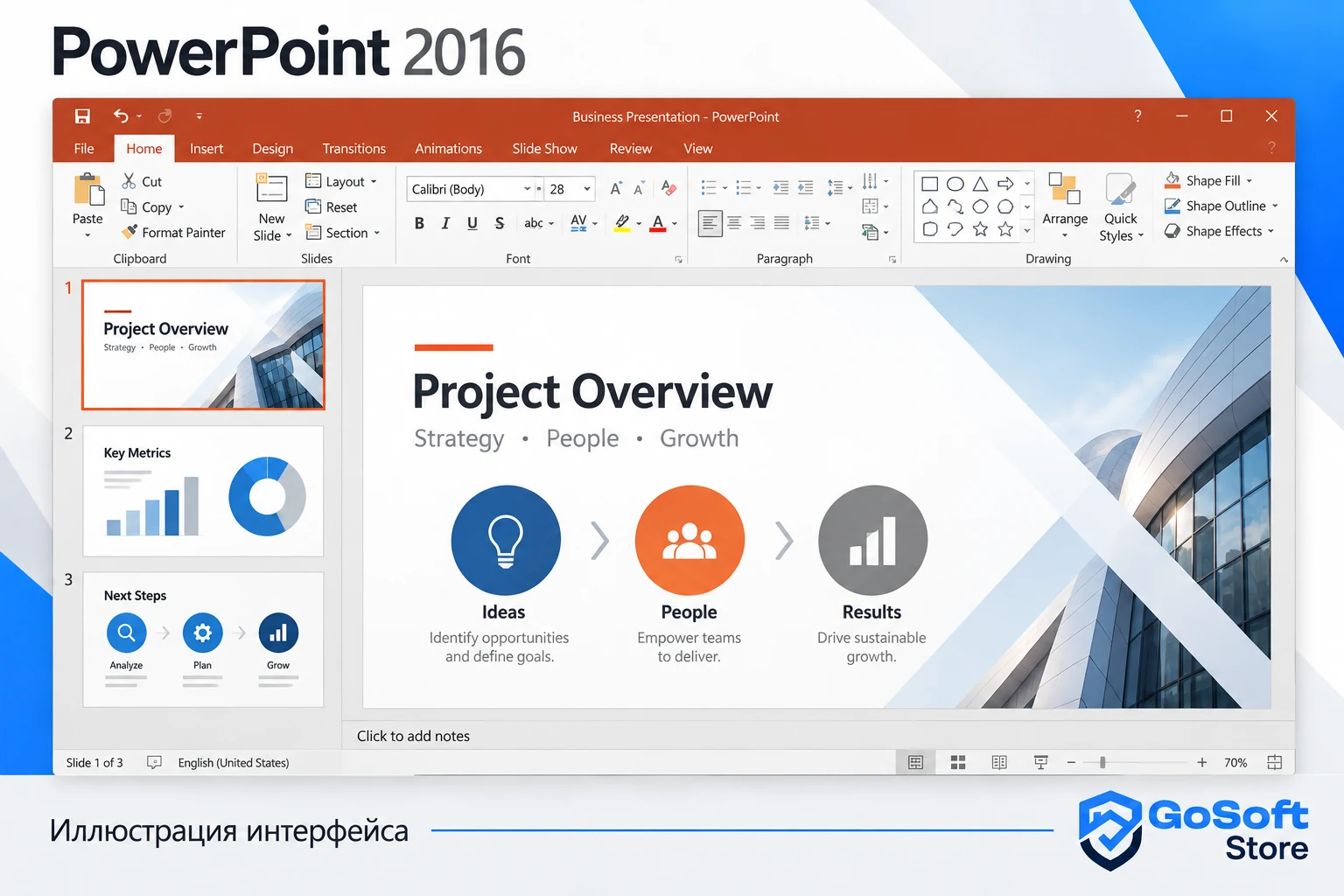Open the font color red A swatch

(659, 223)
